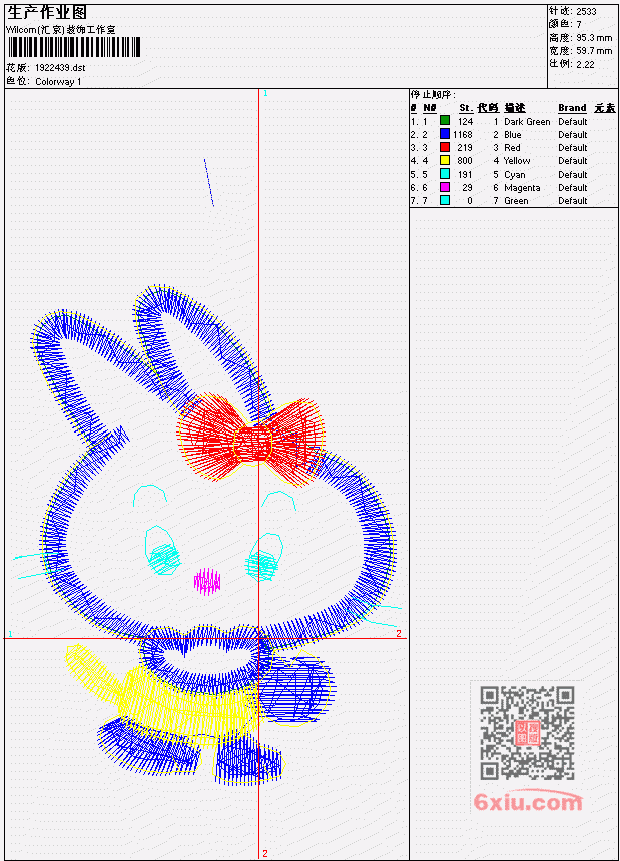This screenshot has width=620, height=861.
Task: Click the Dark Green color swatch
Action: pyautogui.click(x=445, y=121)
